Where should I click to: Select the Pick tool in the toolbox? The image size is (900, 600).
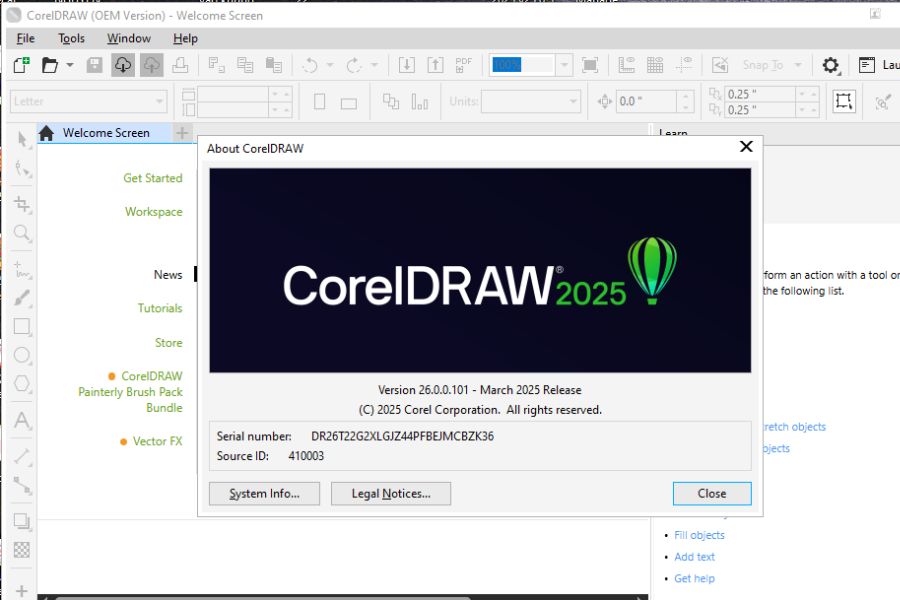tap(22, 140)
